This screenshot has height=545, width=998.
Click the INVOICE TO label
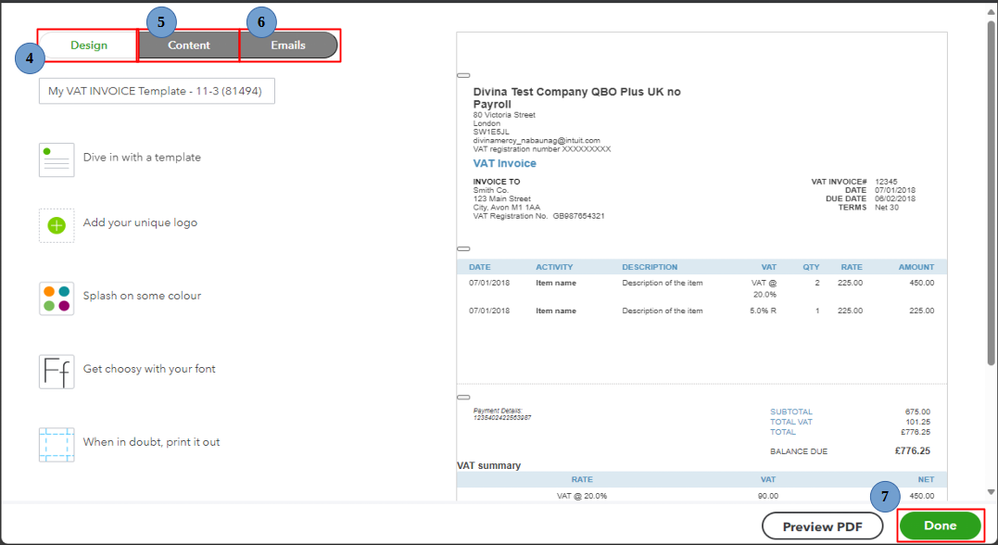(x=496, y=181)
